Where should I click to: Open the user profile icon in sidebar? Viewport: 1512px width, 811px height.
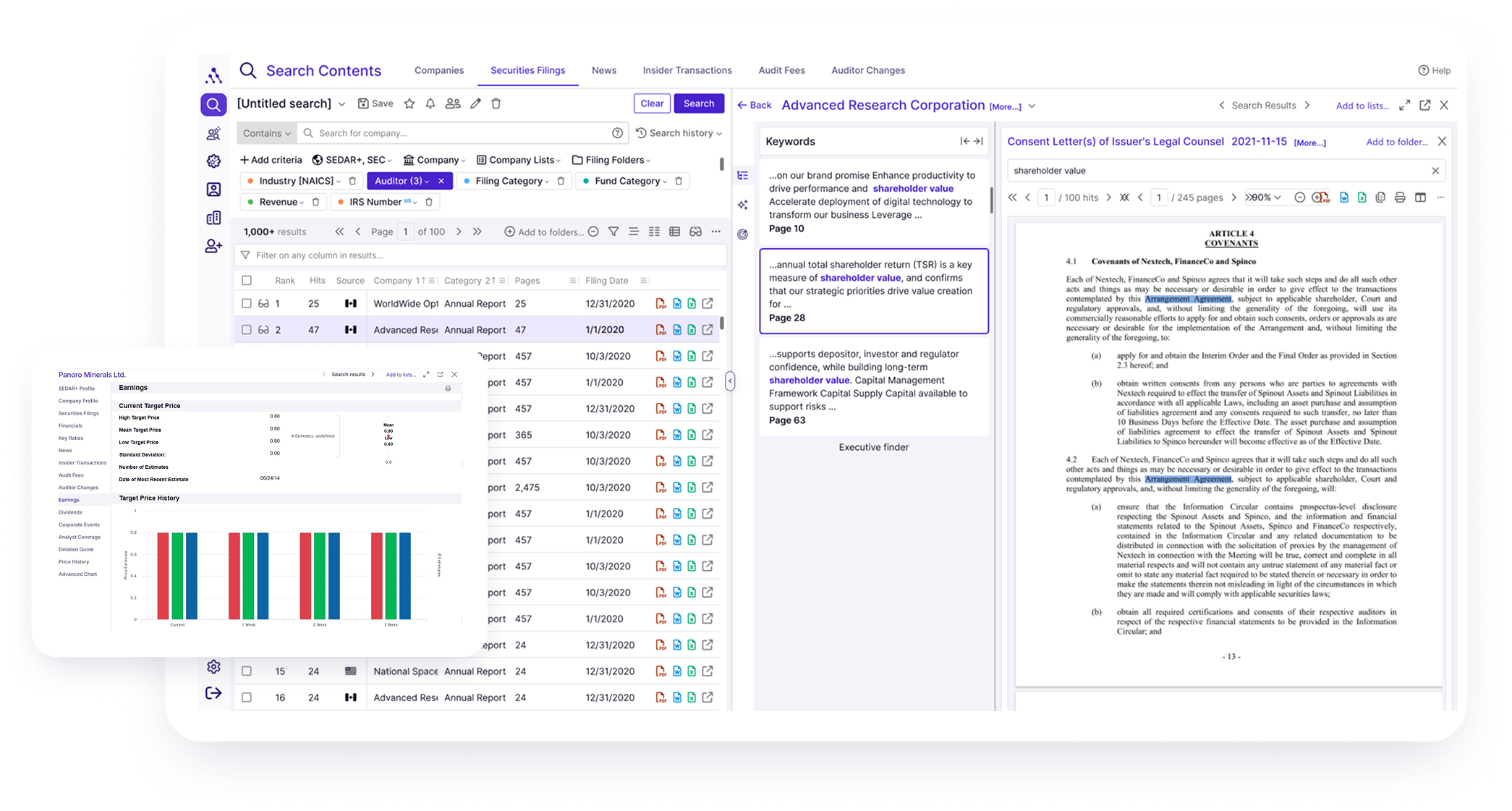[x=213, y=190]
